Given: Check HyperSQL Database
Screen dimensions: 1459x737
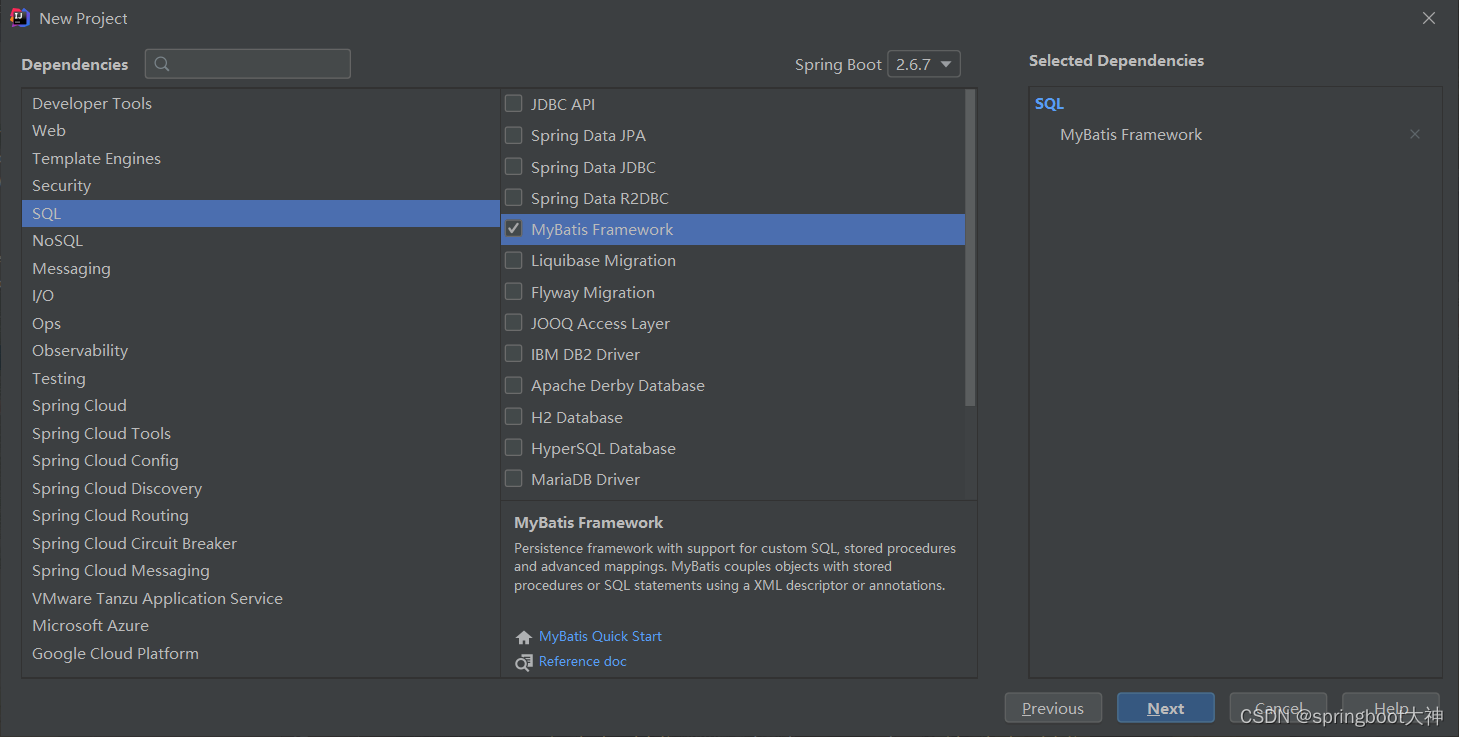Looking at the screenshot, I should tap(513, 447).
